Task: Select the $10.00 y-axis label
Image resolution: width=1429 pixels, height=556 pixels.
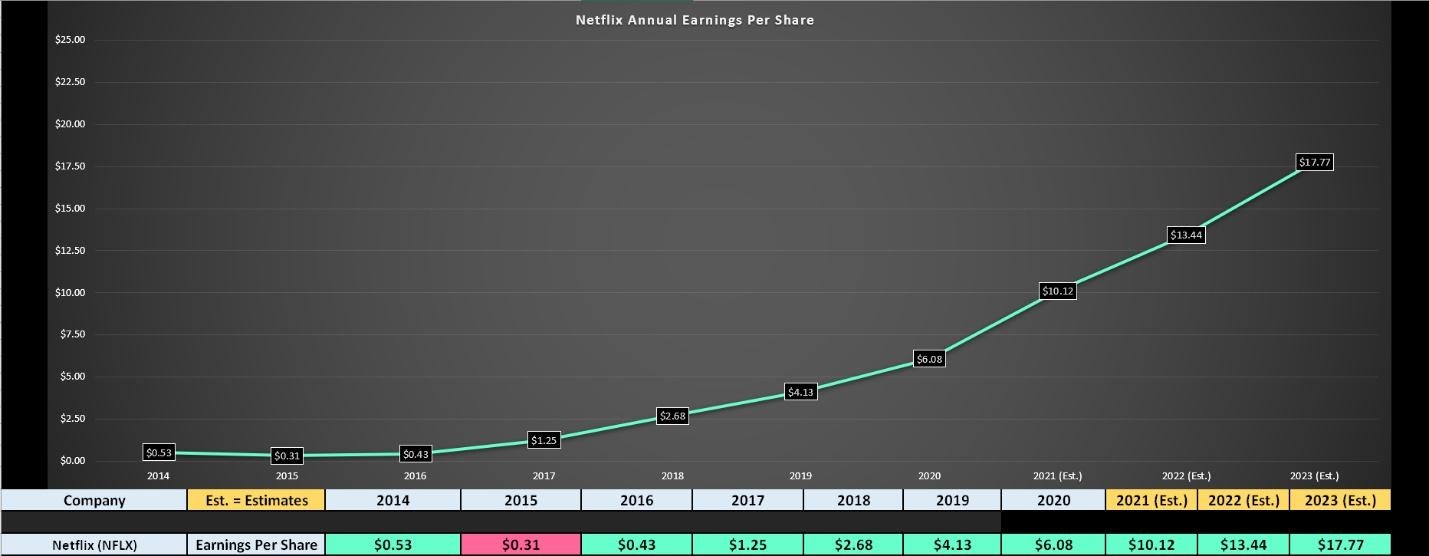Action: coord(70,293)
